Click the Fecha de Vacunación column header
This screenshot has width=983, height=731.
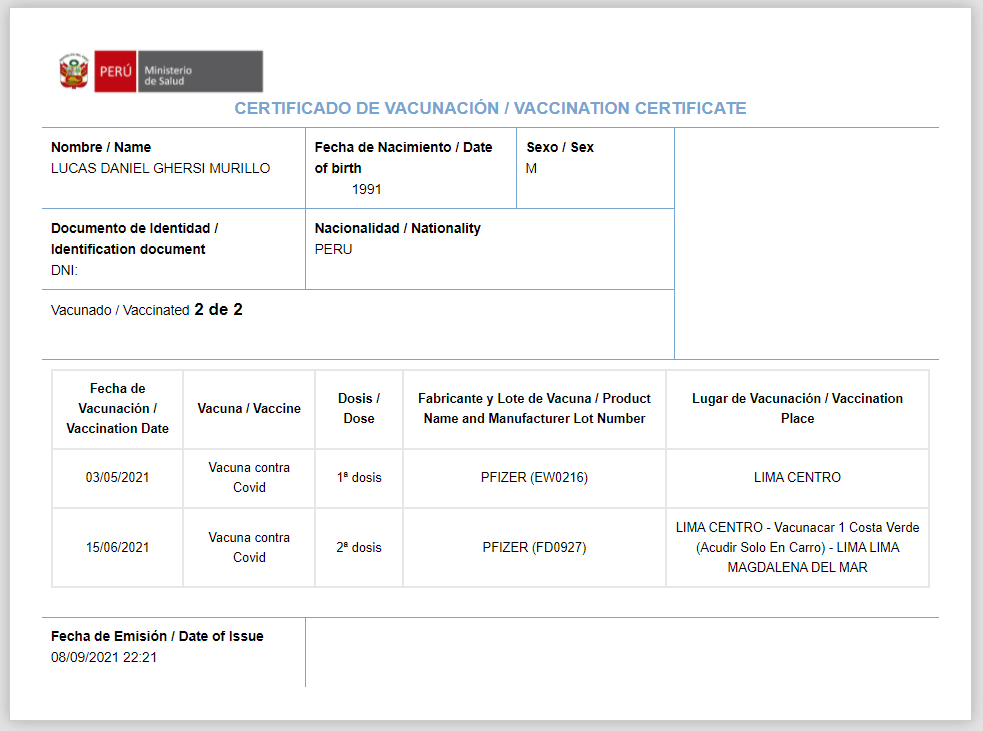117,408
